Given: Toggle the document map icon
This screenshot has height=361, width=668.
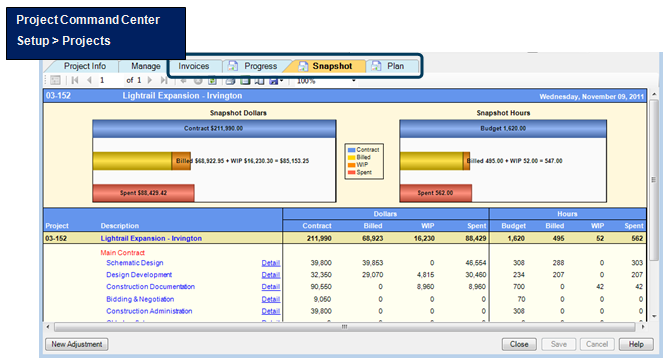Looking at the screenshot, I should pos(55,80).
